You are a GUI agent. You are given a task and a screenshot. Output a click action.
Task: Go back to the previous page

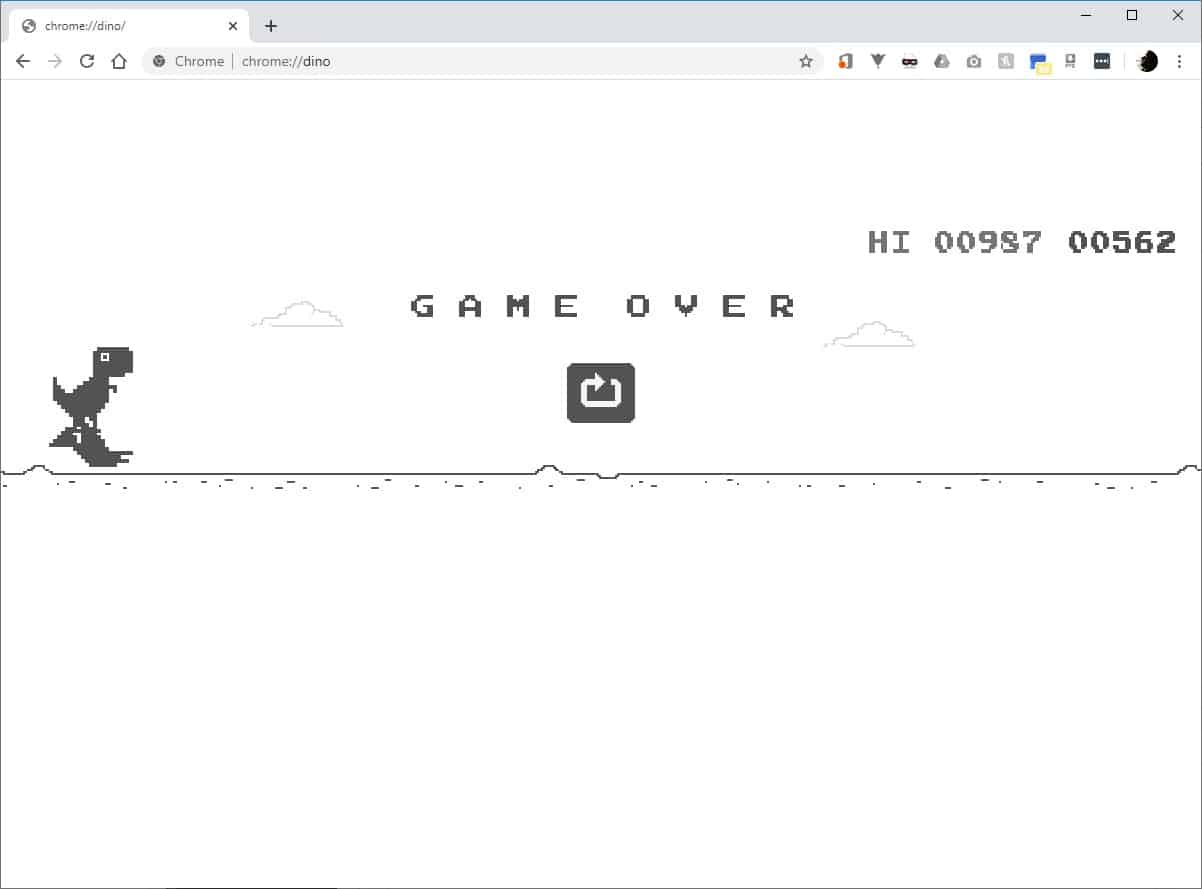click(x=23, y=61)
